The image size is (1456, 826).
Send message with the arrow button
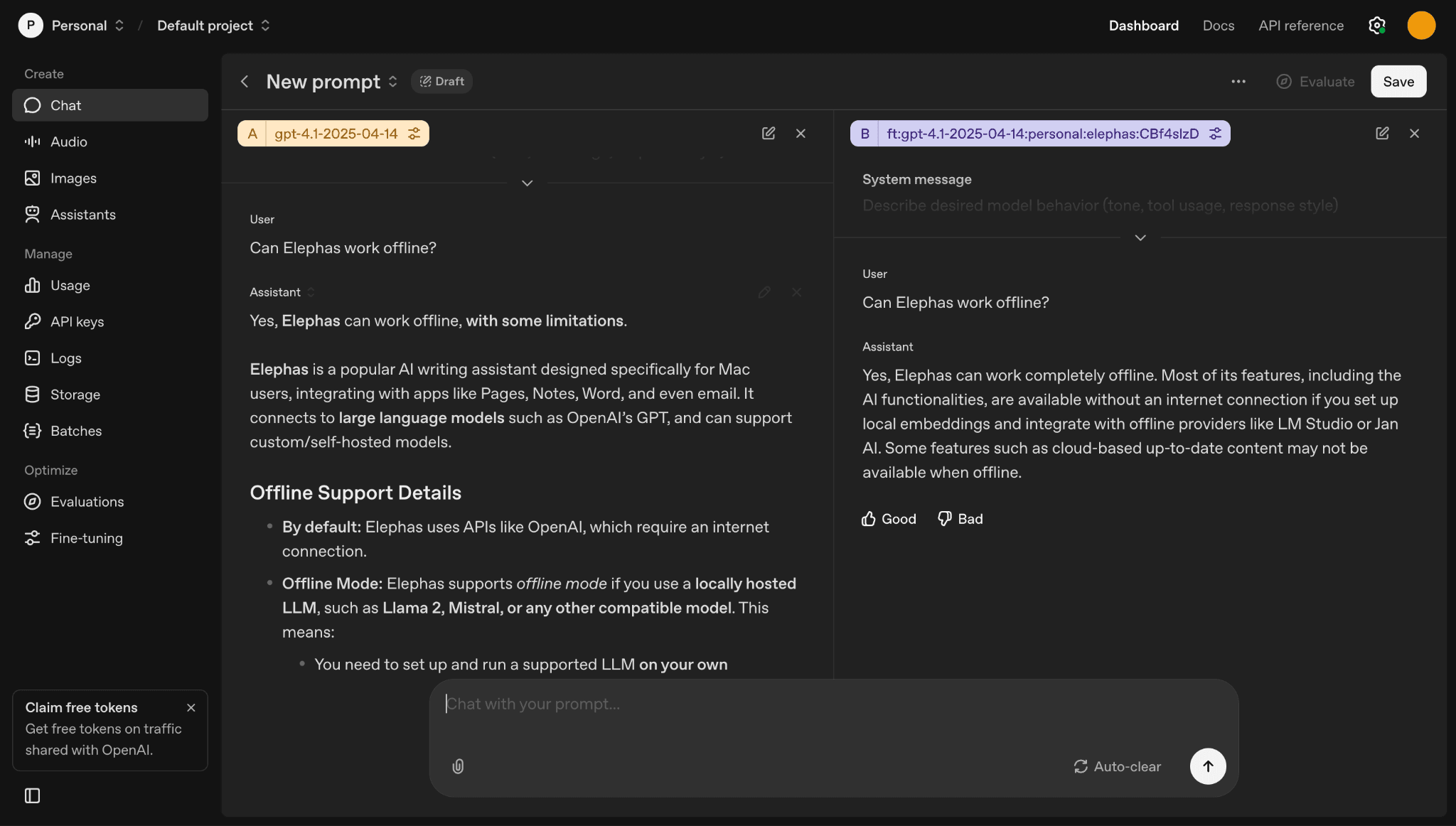coord(1207,766)
